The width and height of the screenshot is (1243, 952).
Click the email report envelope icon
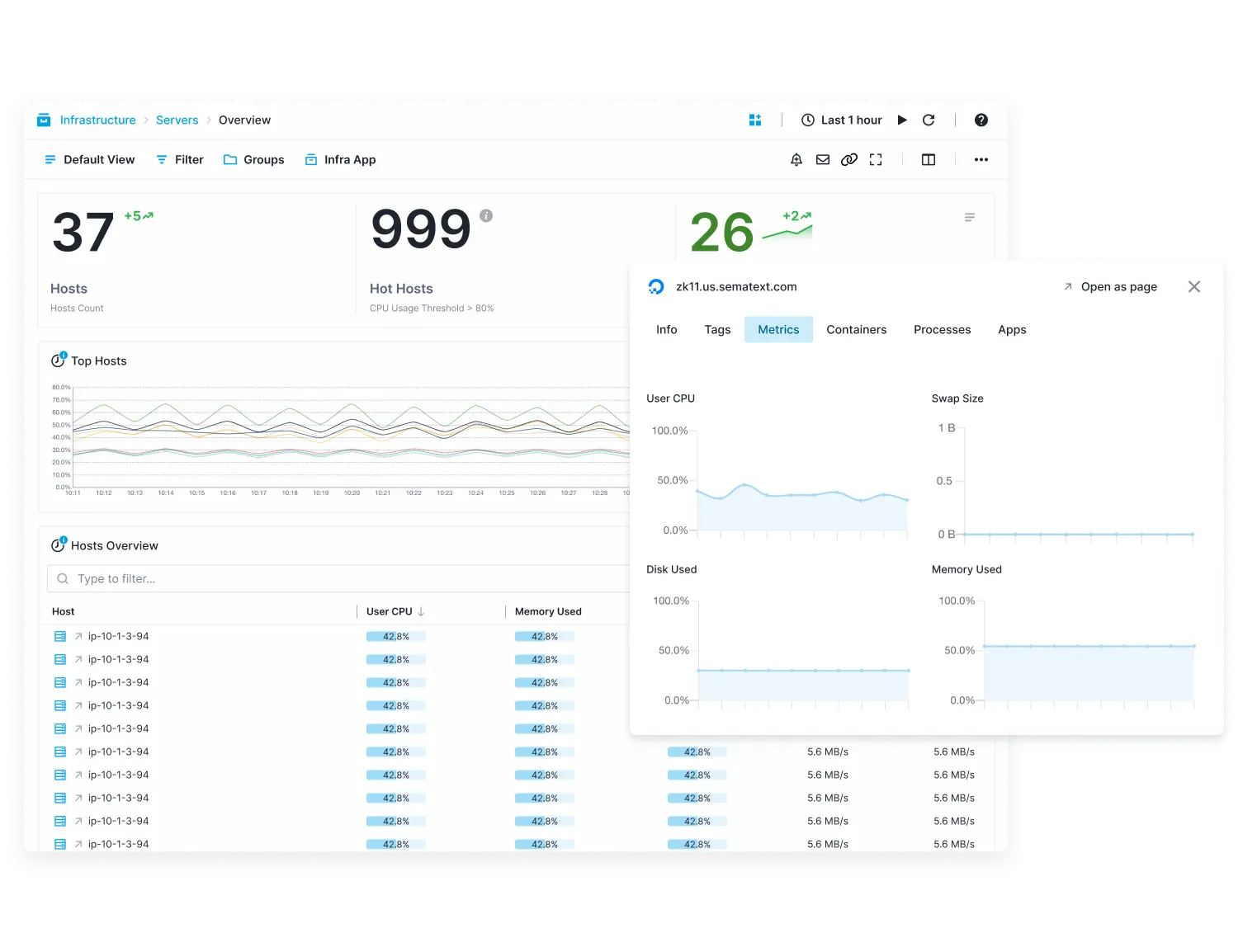click(x=822, y=160)
